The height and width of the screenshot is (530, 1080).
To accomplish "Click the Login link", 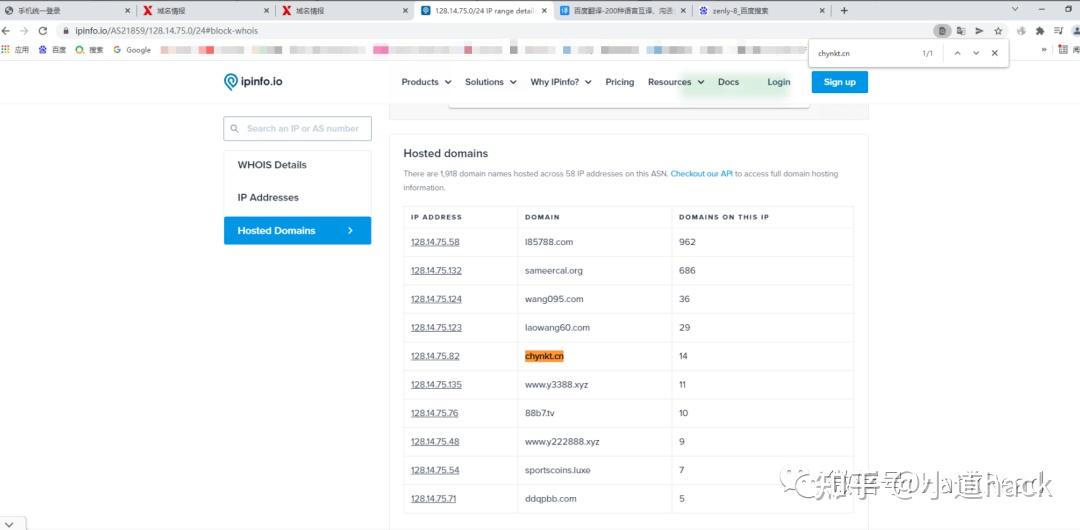I will tap(778, 82).
